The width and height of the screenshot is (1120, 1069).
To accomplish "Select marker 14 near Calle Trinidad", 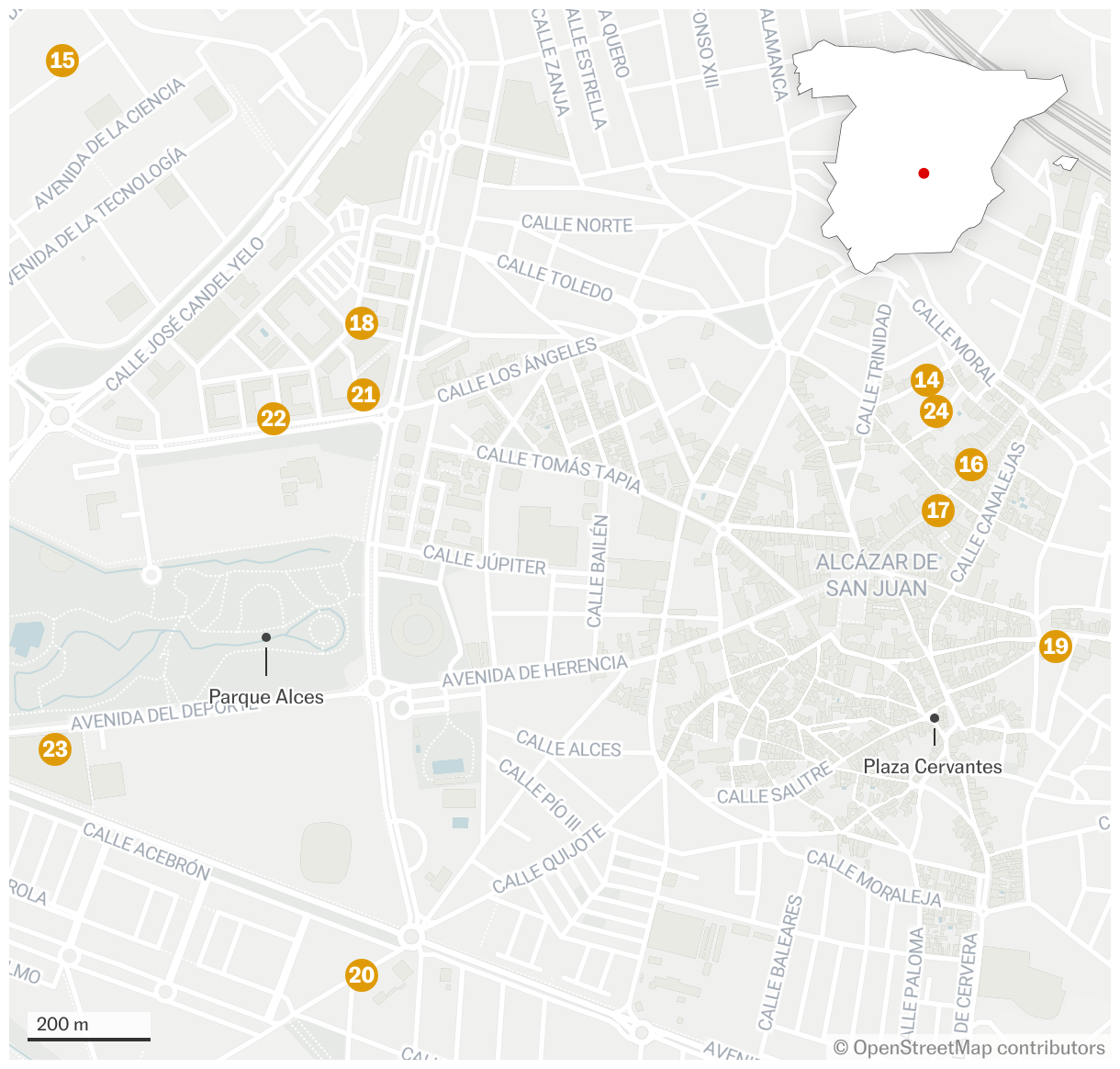I will click(x=927, y=380).
